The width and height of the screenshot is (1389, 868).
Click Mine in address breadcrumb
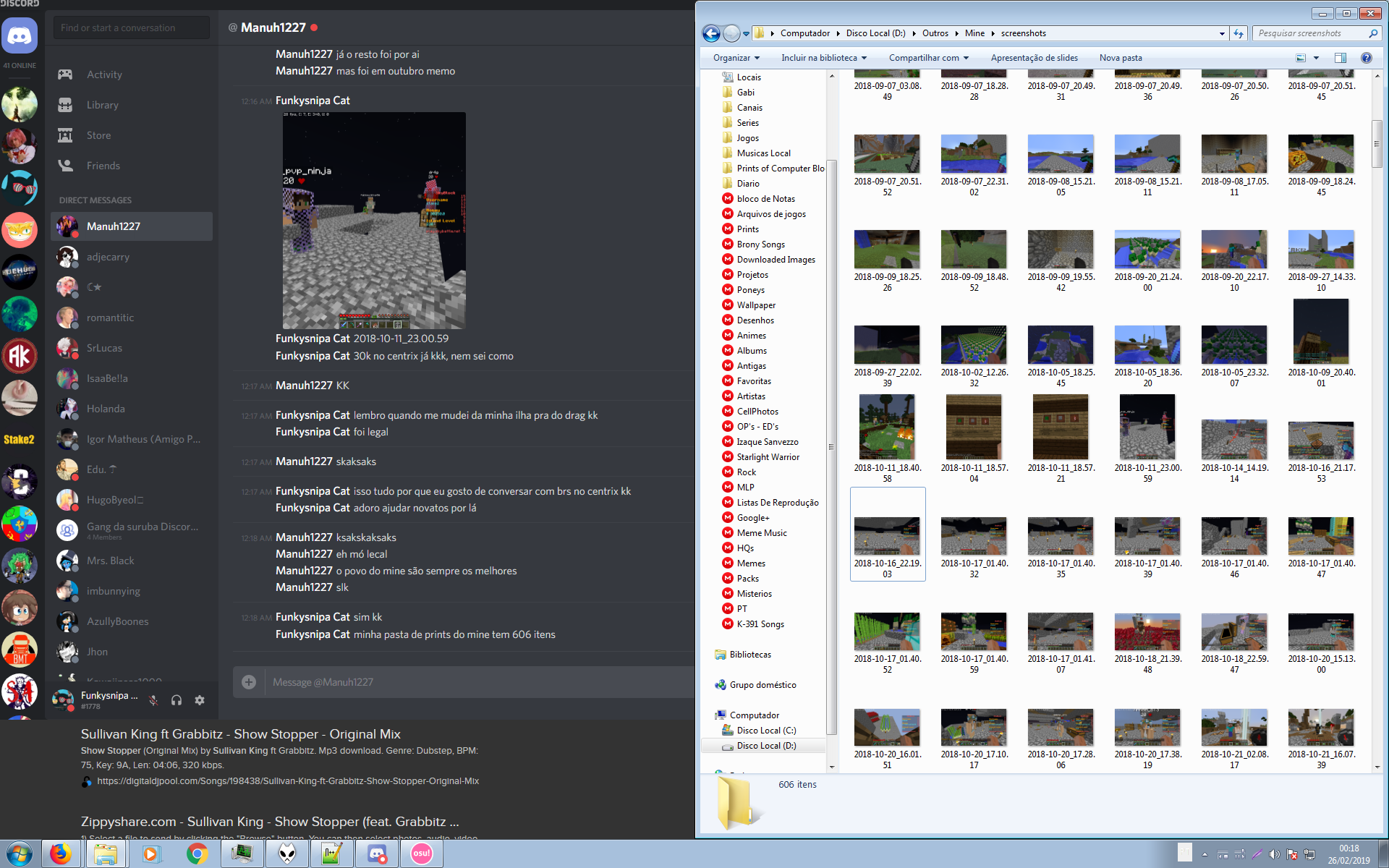pyautogui.click(x=974, y=33)
